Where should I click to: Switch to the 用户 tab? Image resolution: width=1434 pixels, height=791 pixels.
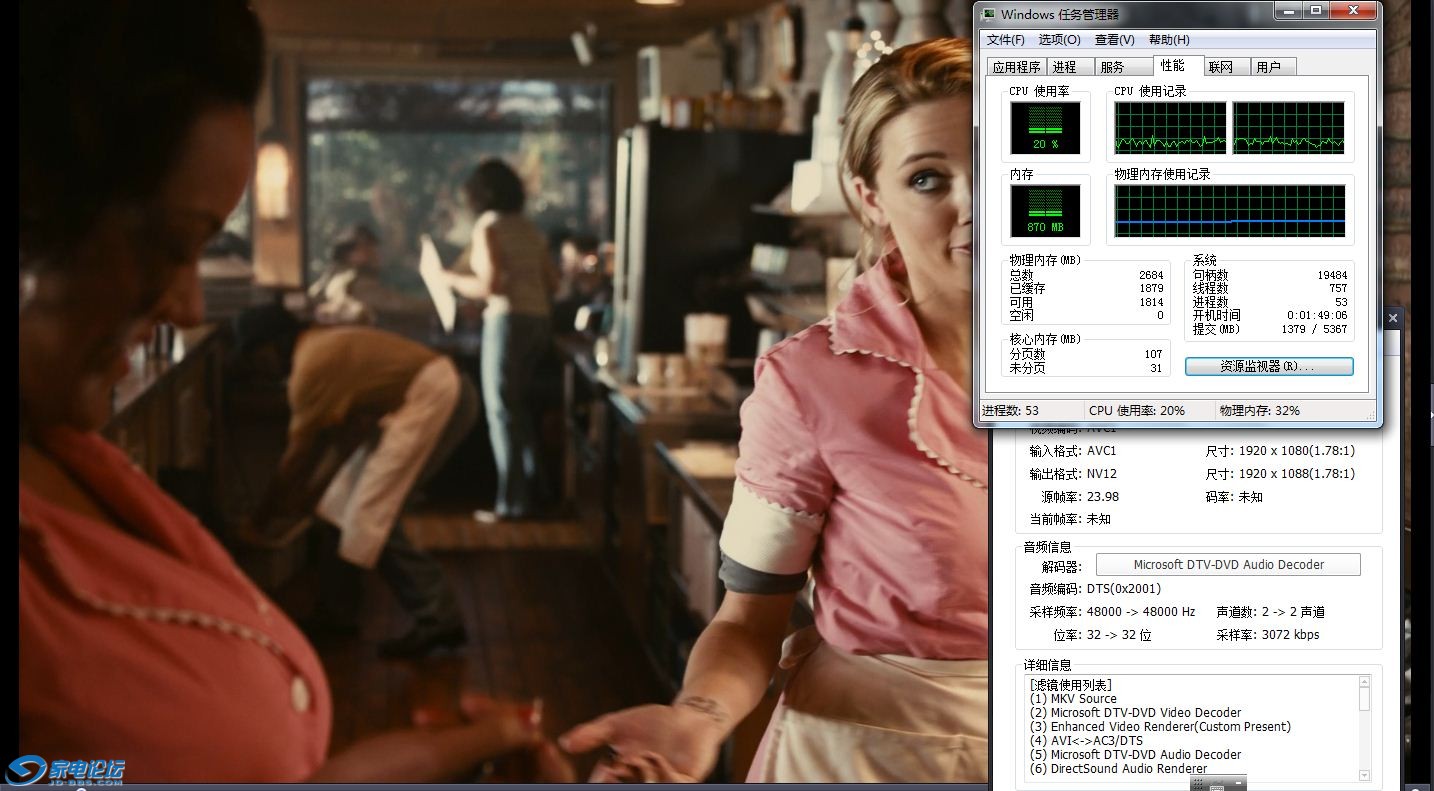point(1268,67)
